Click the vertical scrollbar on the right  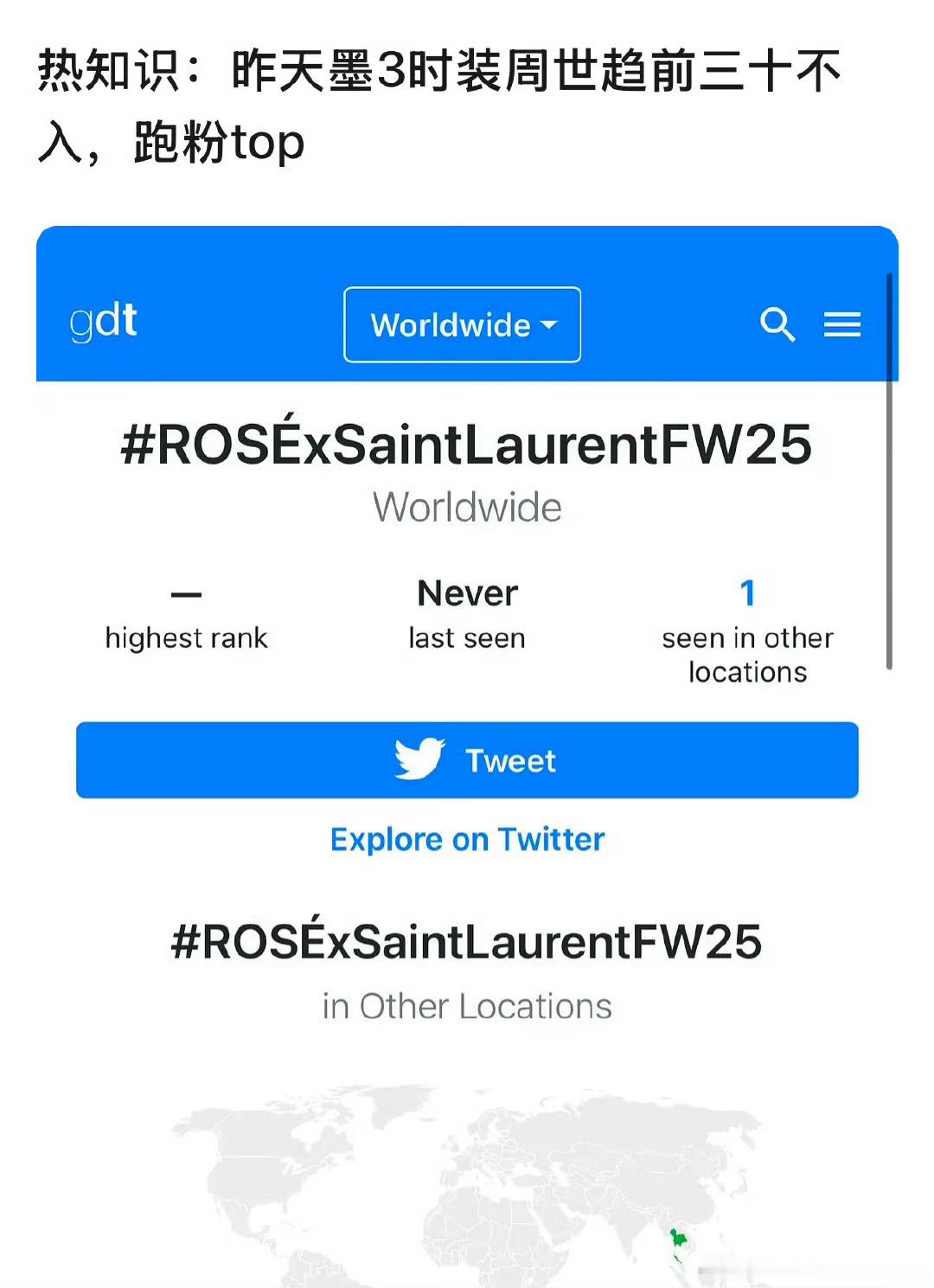point(889,471)
